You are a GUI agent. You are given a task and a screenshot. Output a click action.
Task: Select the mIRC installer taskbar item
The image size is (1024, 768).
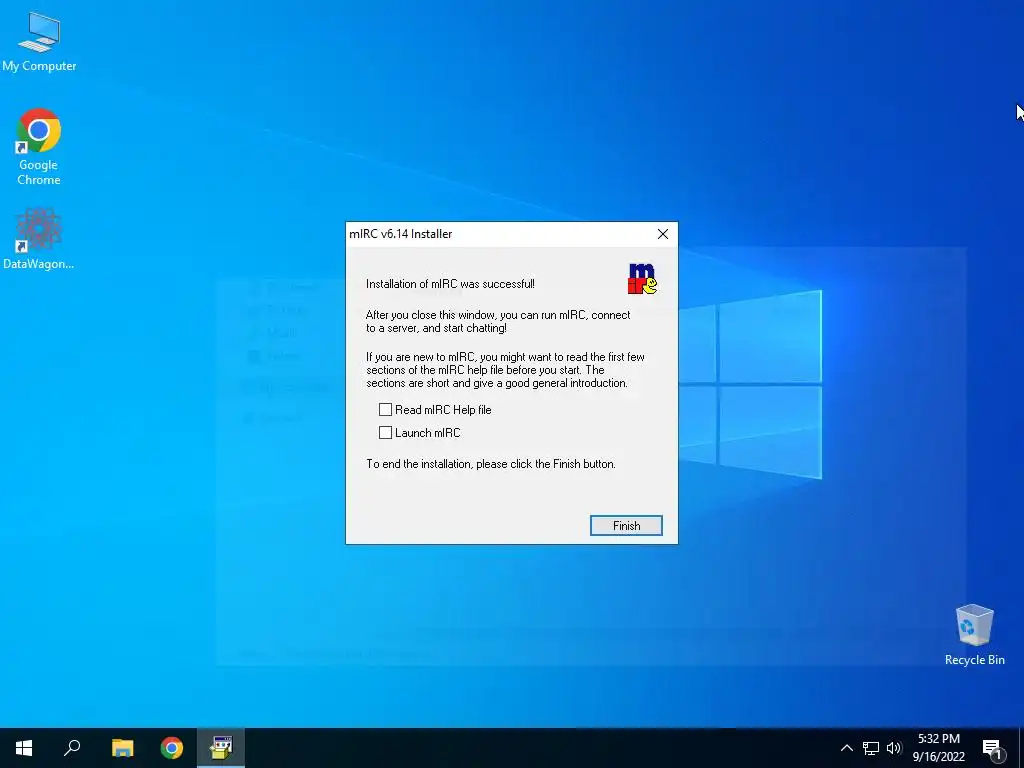pyautogui.click(x=221, y=748)
